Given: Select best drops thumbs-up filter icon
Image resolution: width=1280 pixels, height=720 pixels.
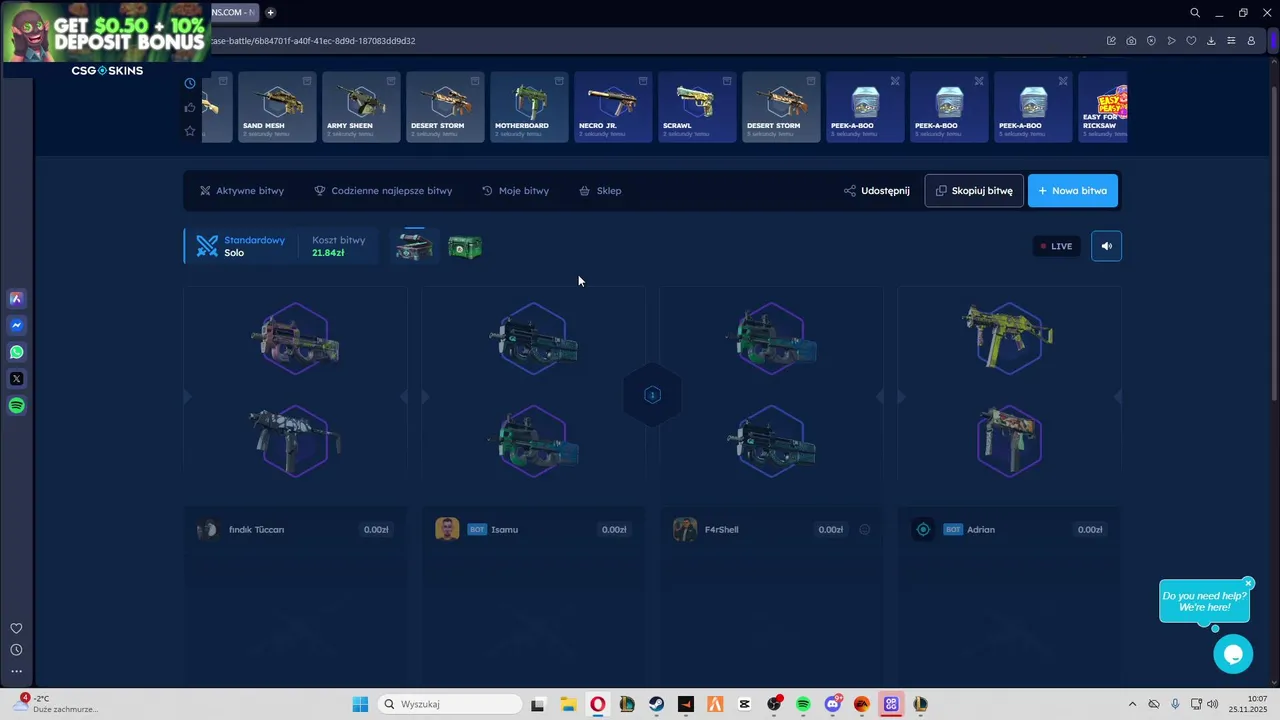Looking at the screenshot, I should [190, 107].
